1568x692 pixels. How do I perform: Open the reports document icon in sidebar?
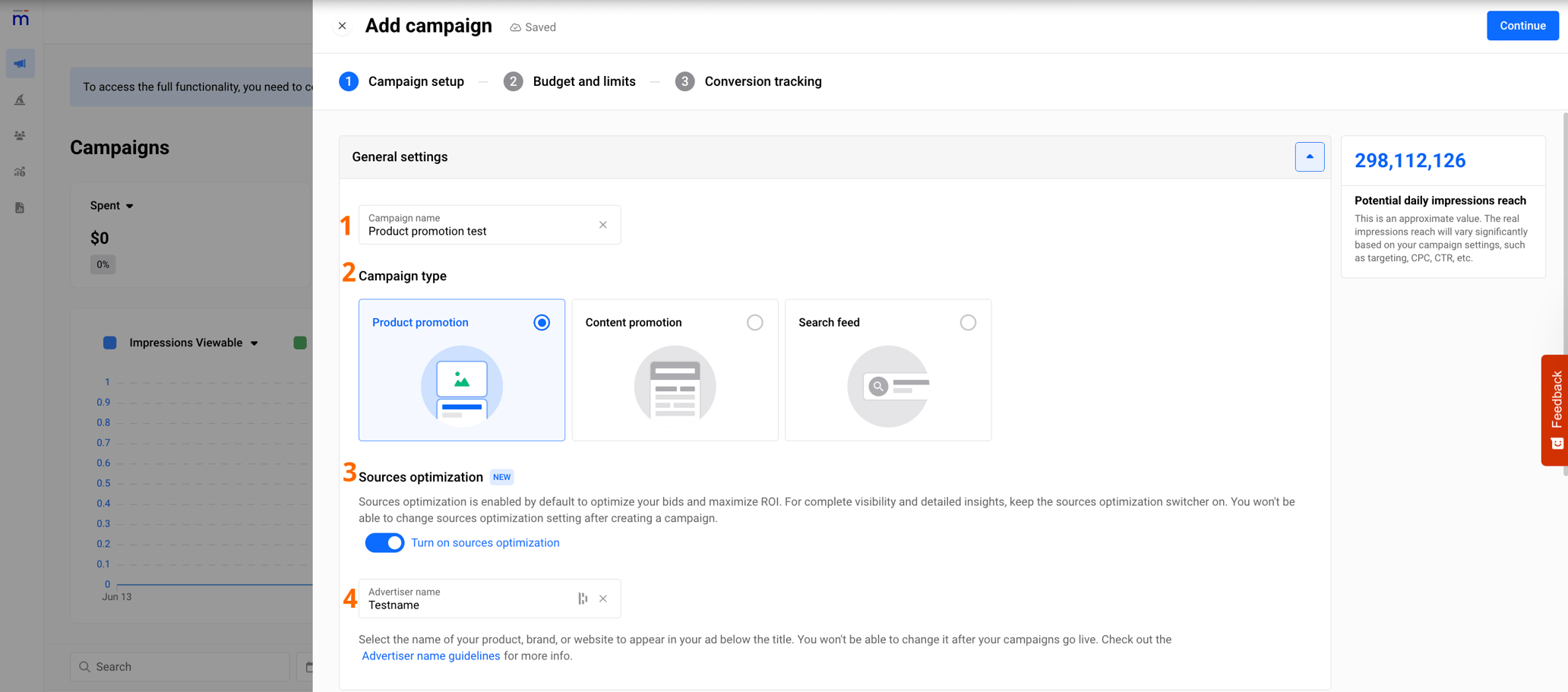point(19,207)
